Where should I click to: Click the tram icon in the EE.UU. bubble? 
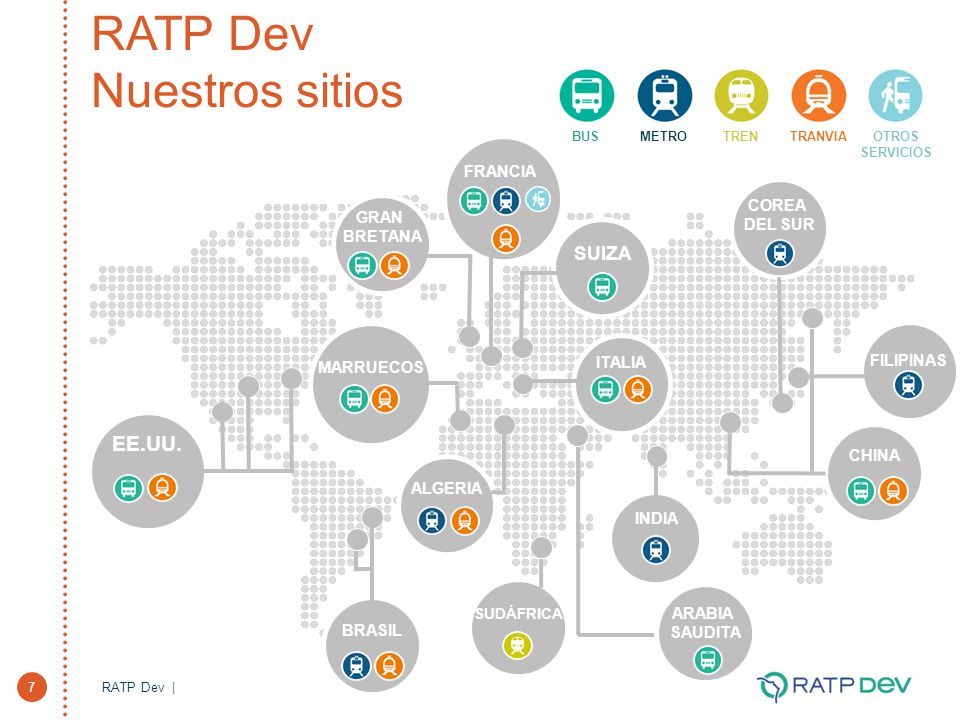pos(162,487)
